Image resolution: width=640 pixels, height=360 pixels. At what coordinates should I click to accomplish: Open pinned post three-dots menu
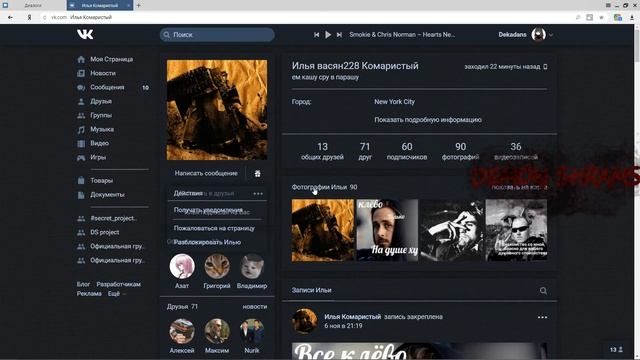[542, 317]
